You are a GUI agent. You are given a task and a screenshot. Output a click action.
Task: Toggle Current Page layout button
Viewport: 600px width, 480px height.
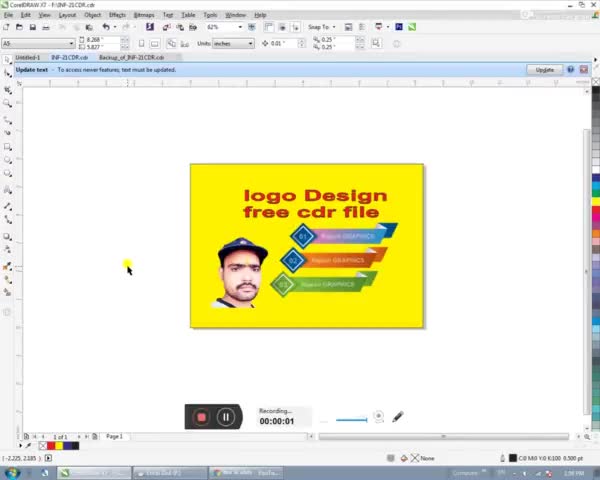click(185, 44)
